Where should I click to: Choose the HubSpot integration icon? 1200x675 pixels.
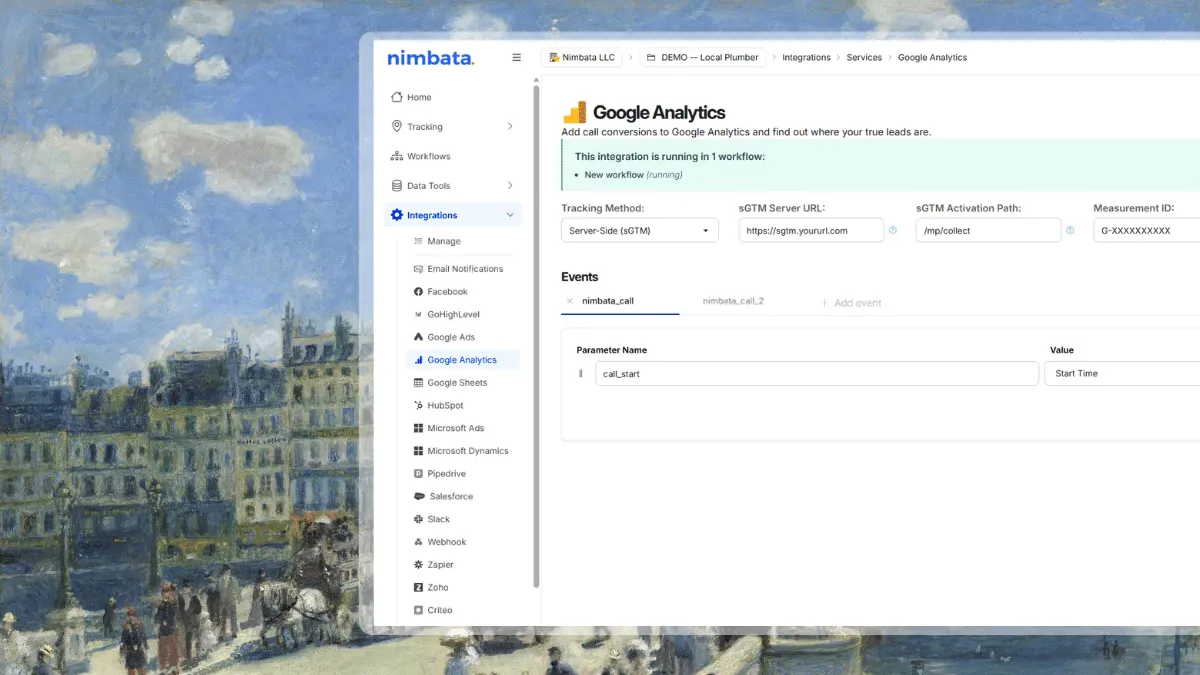418,406
